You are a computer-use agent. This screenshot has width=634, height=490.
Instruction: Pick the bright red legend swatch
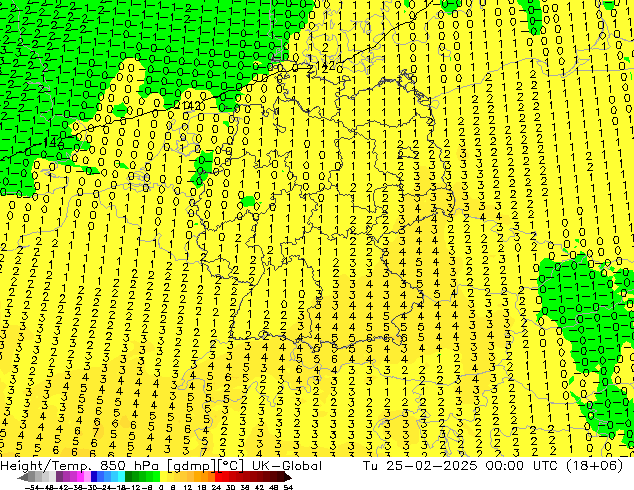pyautogui.click(x=219, y=477)
